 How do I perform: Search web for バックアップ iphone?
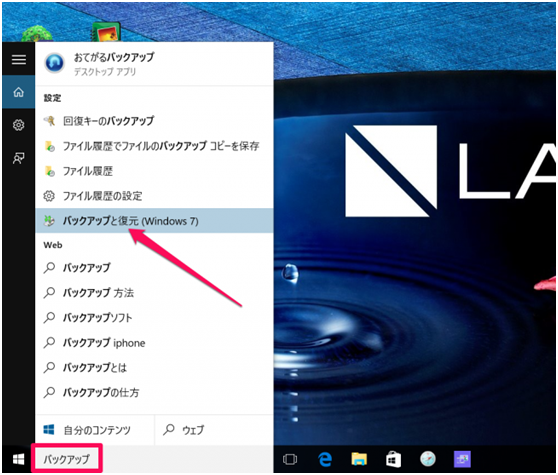click(x=154, y=343)
